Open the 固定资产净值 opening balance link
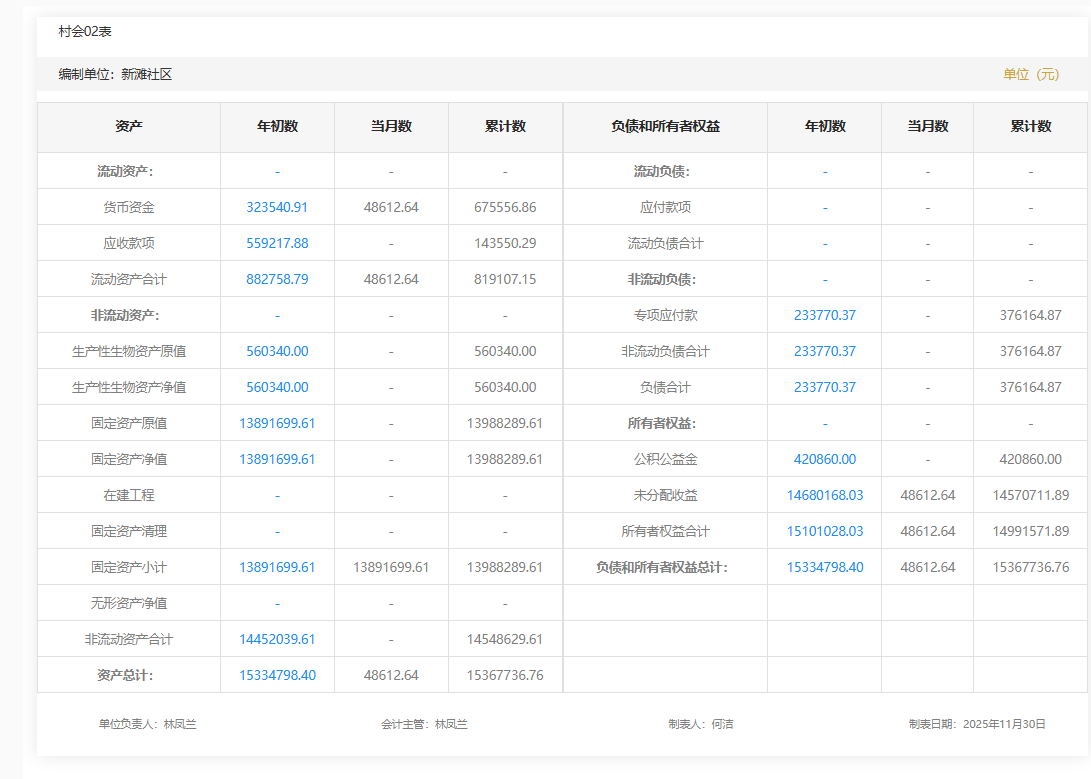The height and width of the screenshot is (779, 1091). pos(277,459)
